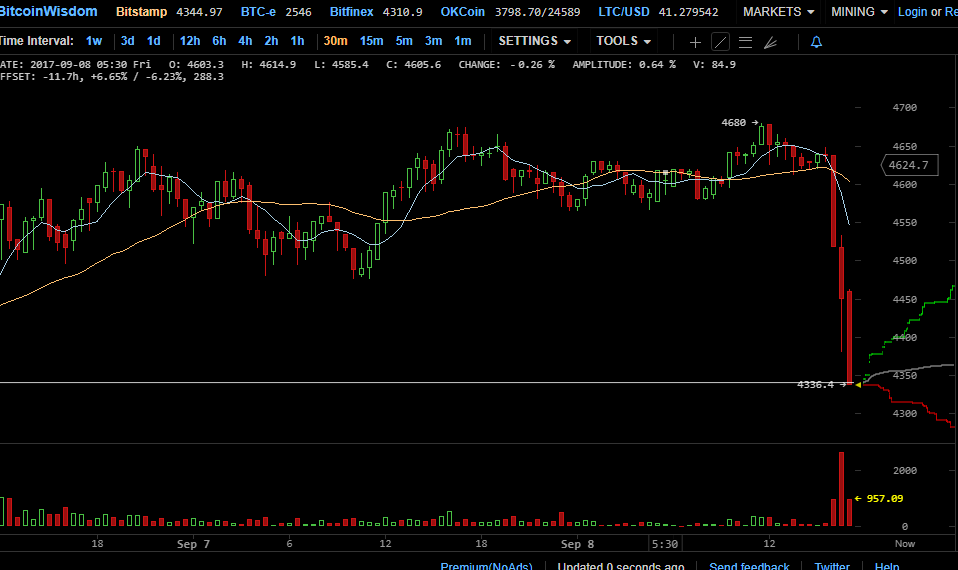Open the SETTINGS dropdown
The width and height of the screenshot is (958, 570).
(535, 41)
